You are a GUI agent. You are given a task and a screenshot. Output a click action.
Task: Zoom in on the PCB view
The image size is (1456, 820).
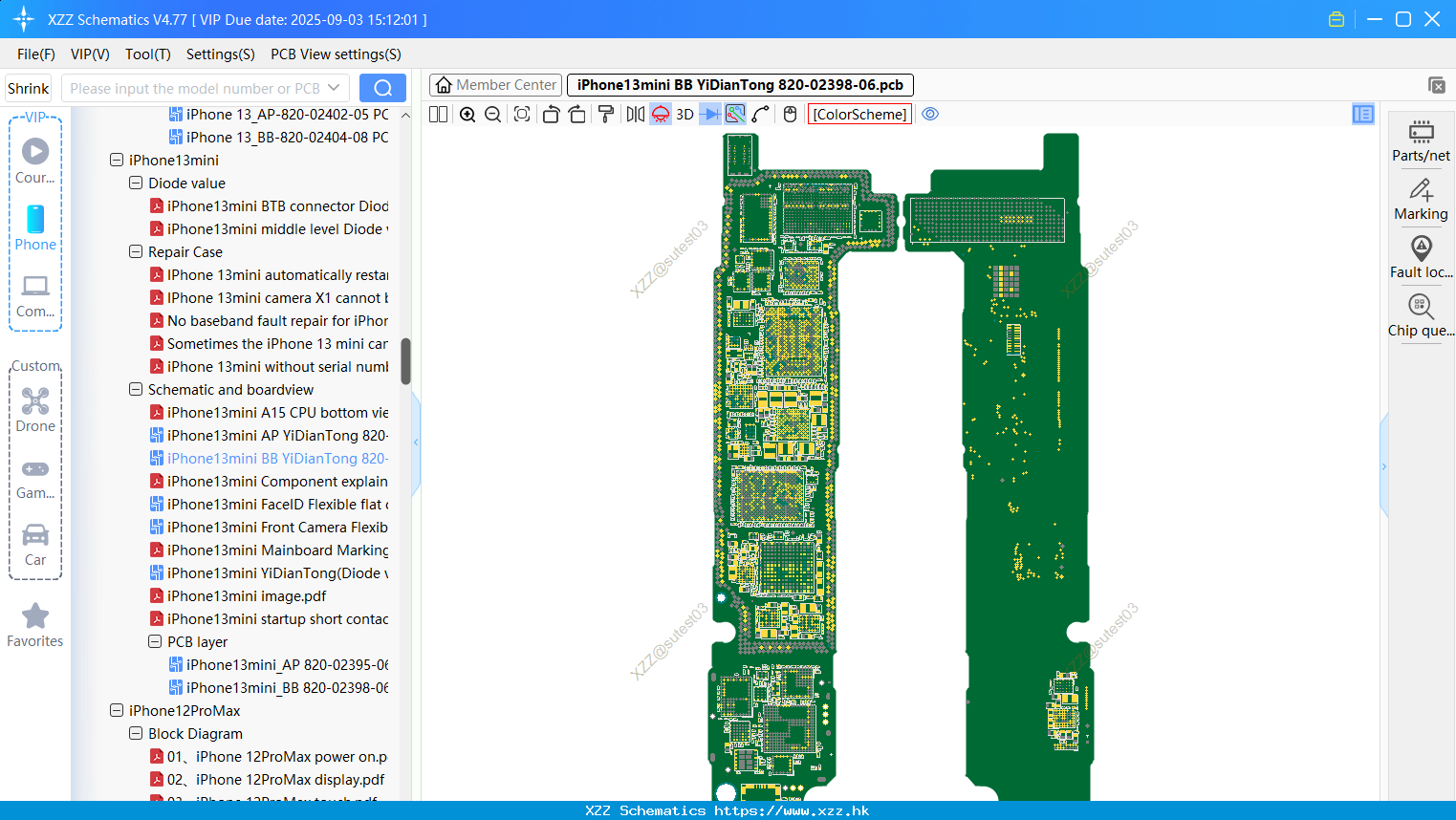coord(467,114)
